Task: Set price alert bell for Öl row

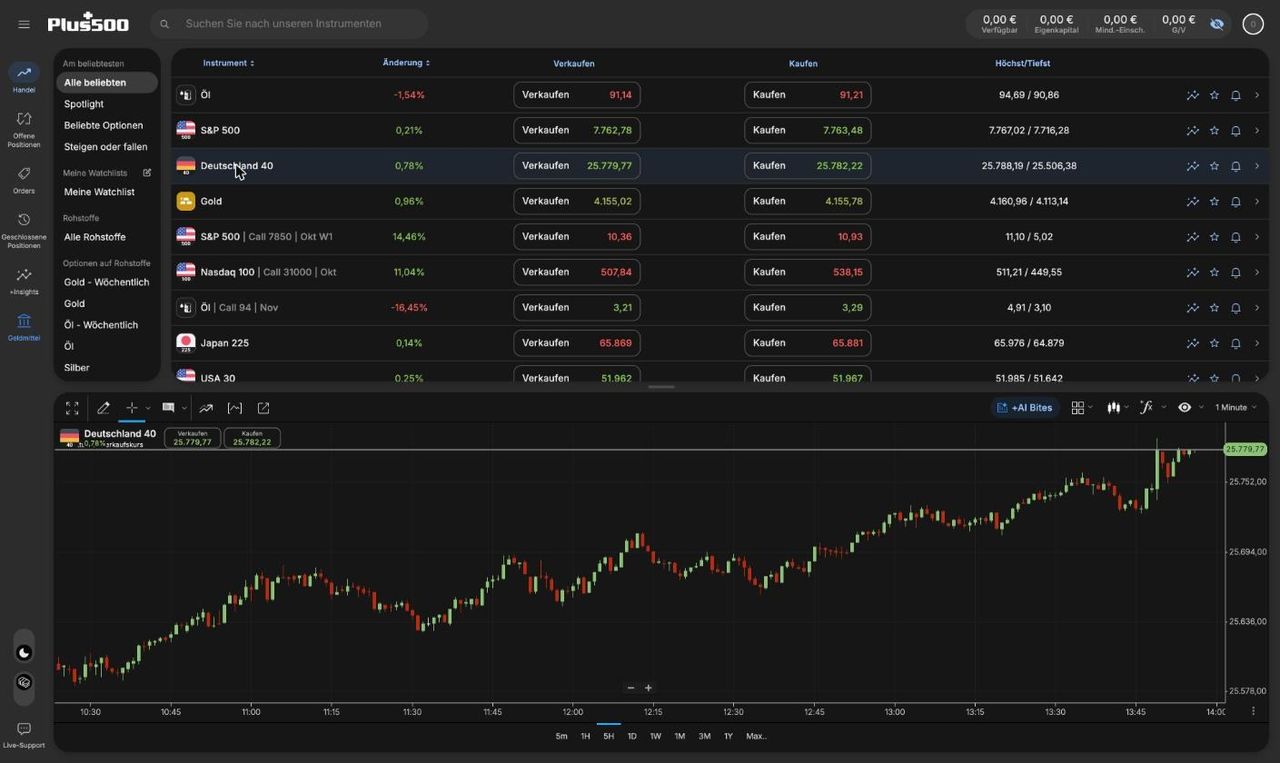Action: coord(1235,95)
